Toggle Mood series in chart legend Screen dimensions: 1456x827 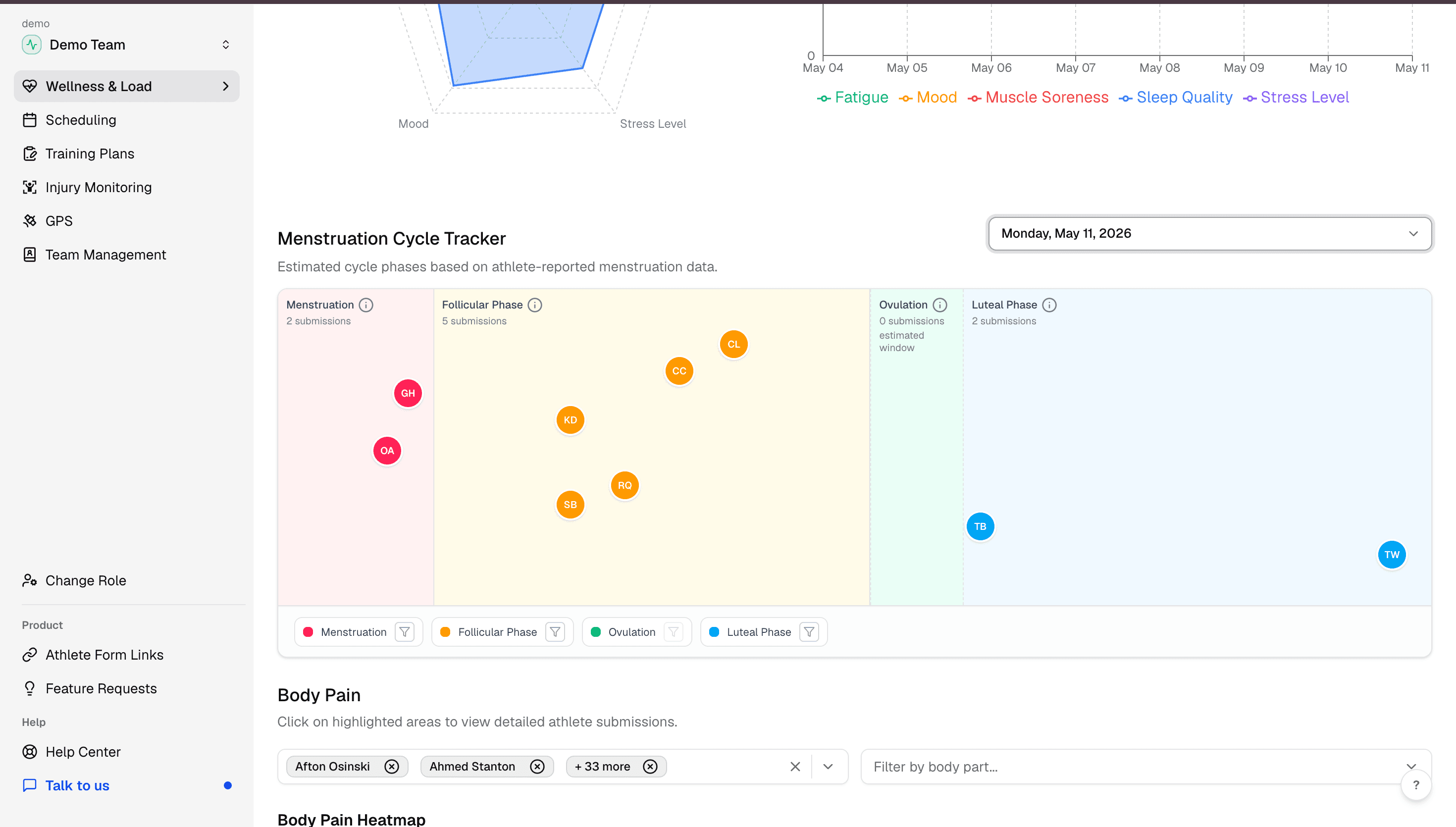click(928, 98)
